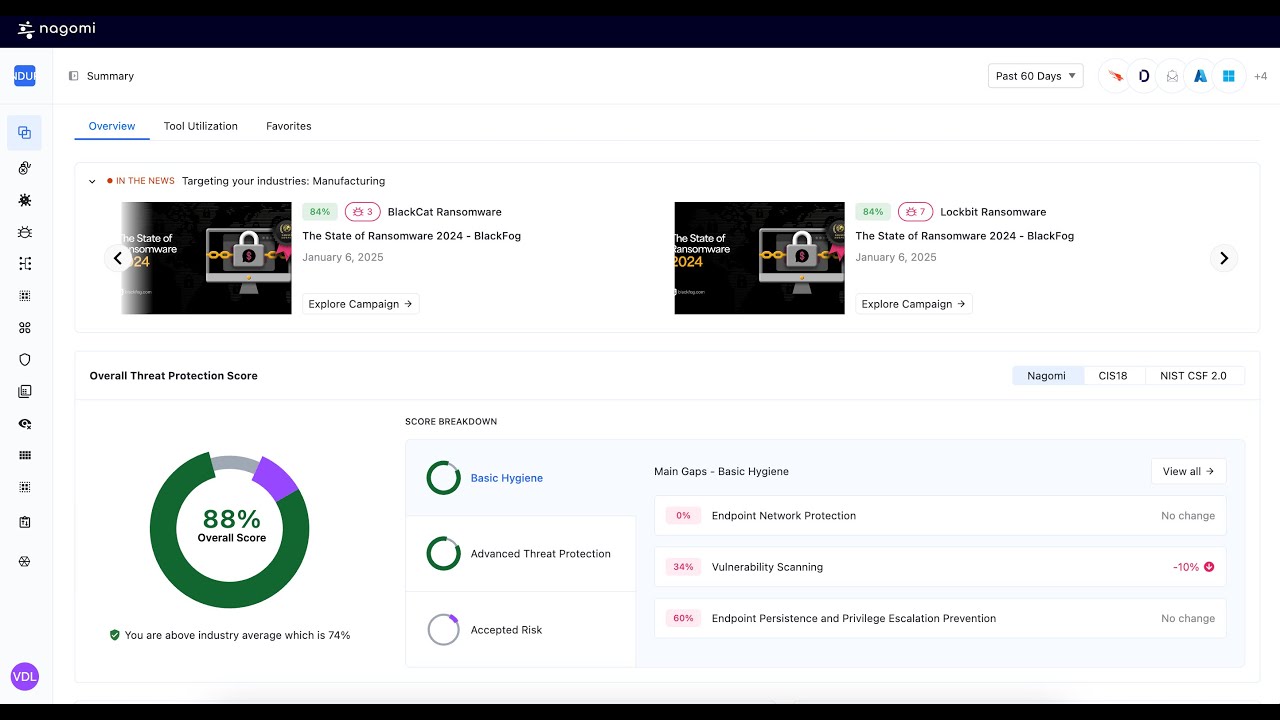Open the Favorites tab
Image resolution: width=1280 pixels, height=720 pixels.
tap(289, 126)
